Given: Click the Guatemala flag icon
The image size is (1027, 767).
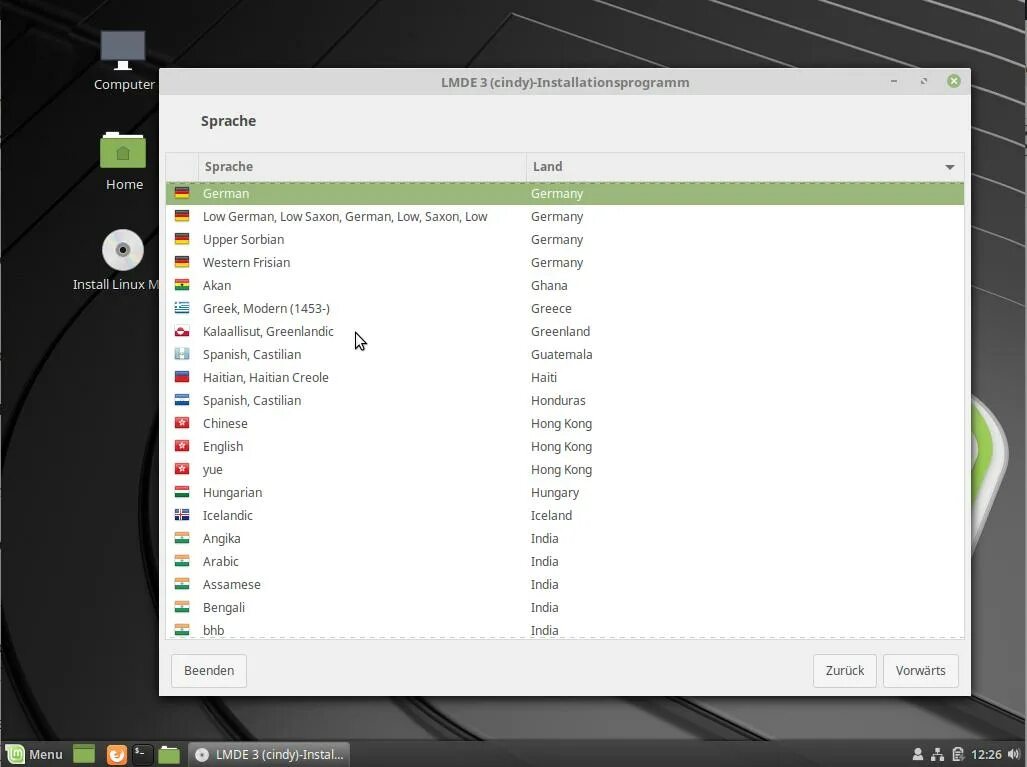Looking at the screenshot, I should tap(182, 354).
